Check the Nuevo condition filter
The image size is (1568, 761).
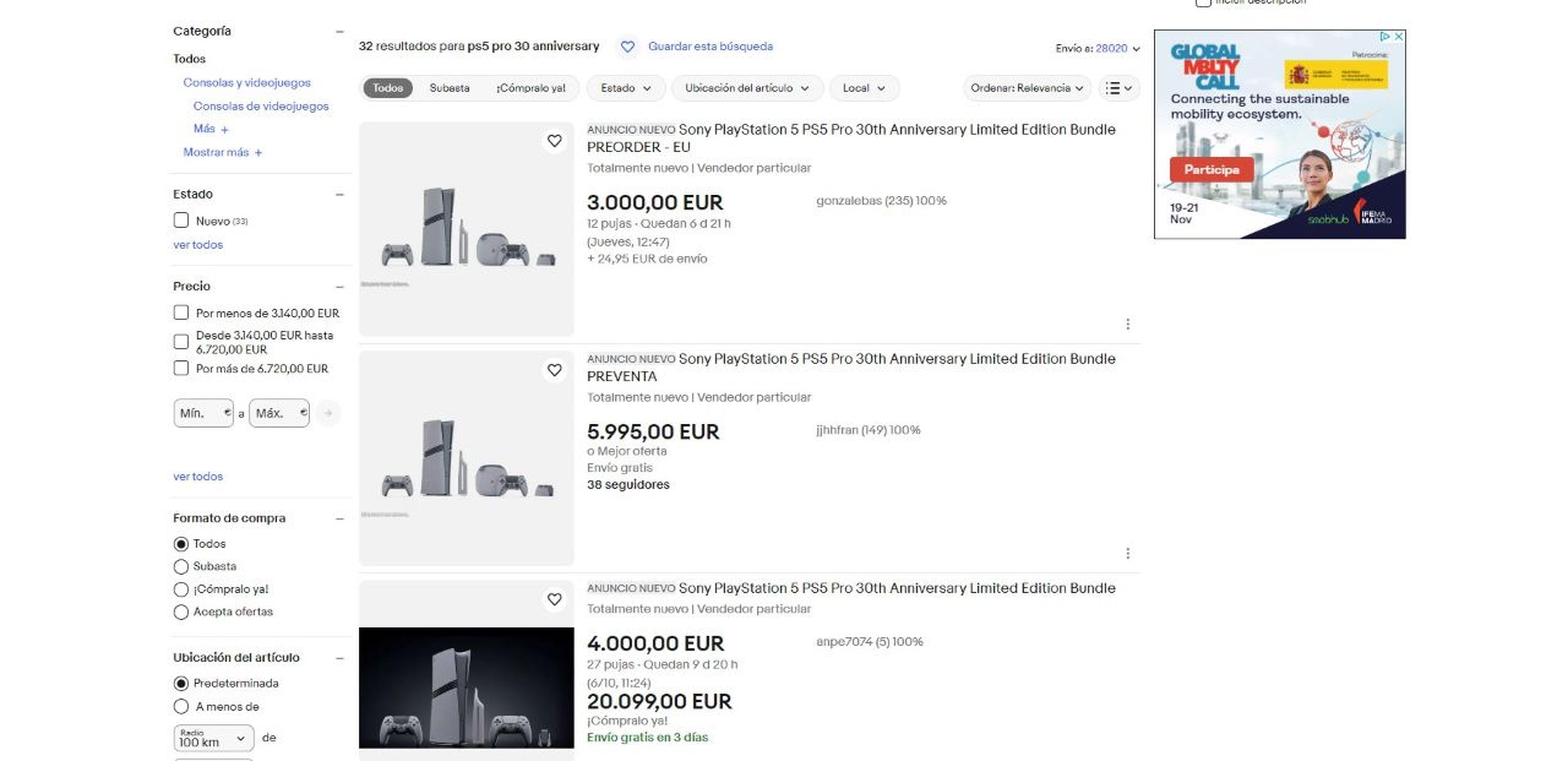(x=181, y=221)
